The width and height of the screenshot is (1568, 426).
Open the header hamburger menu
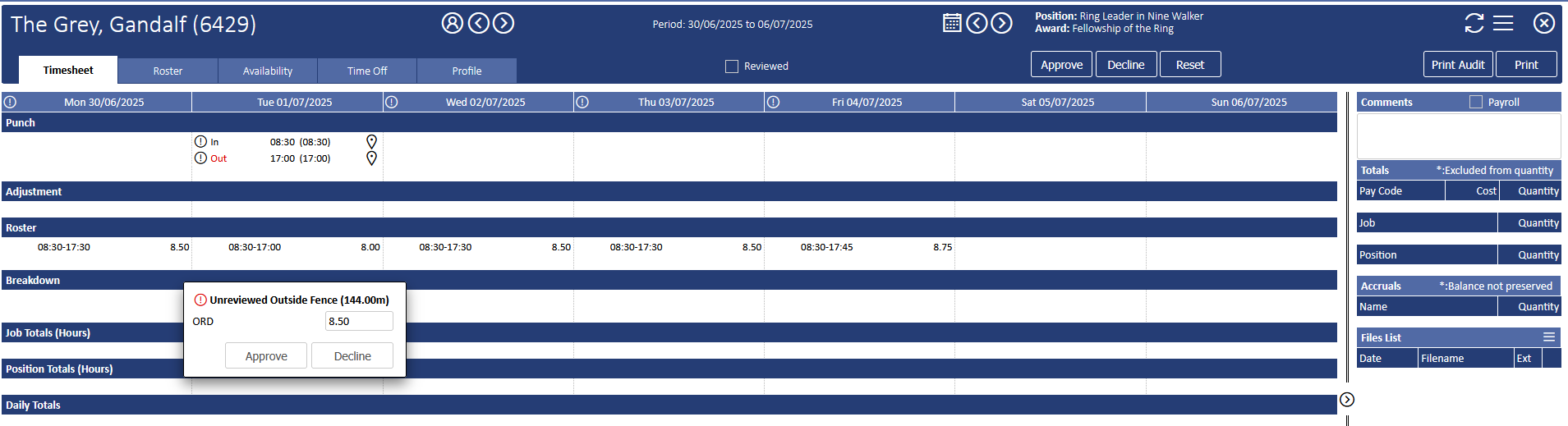coord(1503,23)
